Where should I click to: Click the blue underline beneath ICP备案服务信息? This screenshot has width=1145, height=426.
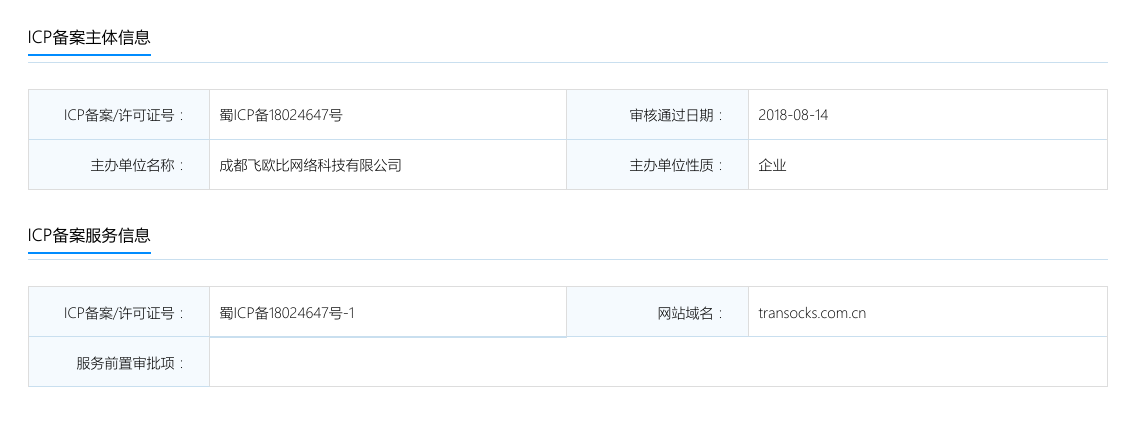click(x=89, y=253)
